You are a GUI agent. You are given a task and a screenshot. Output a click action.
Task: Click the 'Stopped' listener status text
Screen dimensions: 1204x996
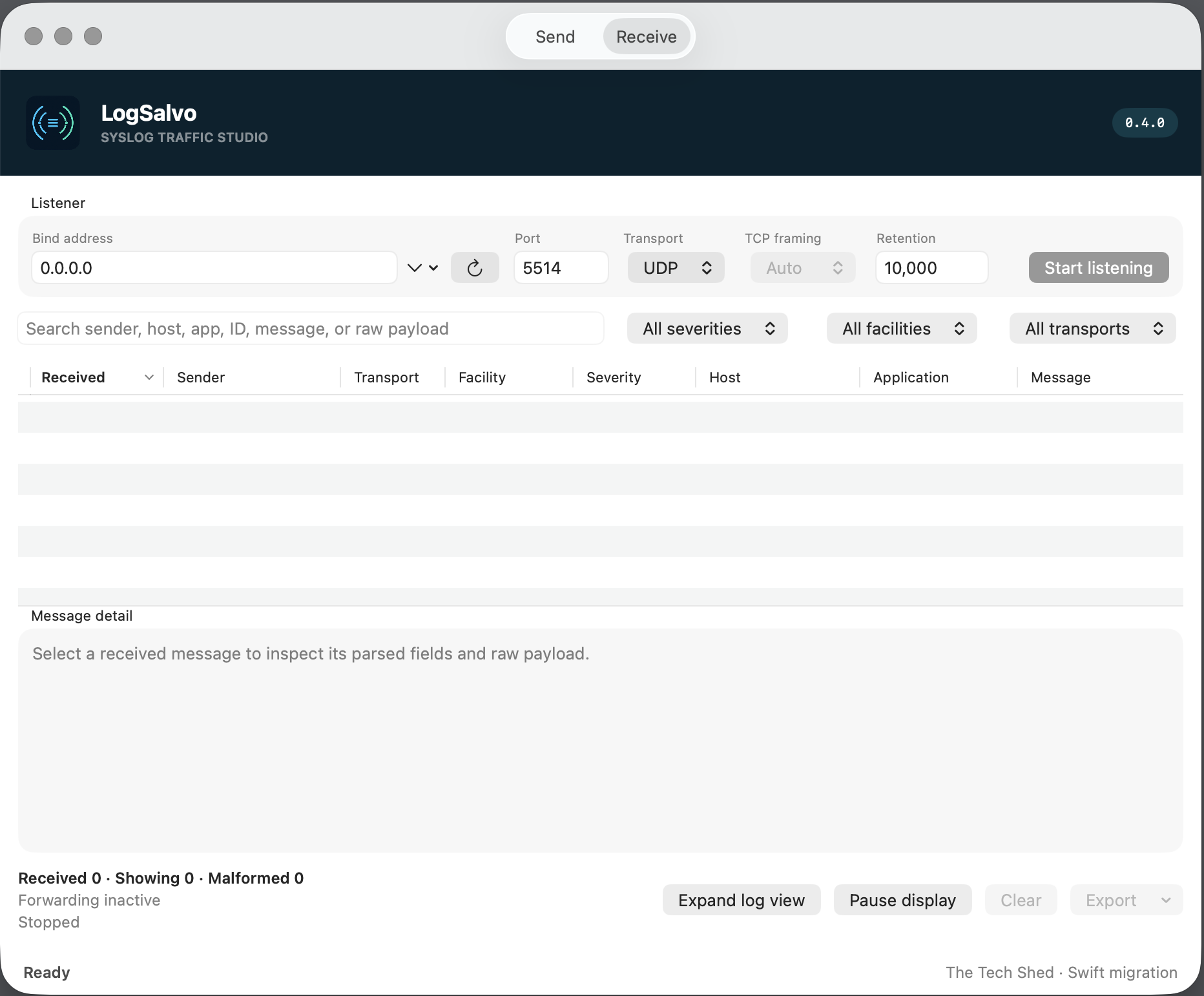tap(48, 922)
